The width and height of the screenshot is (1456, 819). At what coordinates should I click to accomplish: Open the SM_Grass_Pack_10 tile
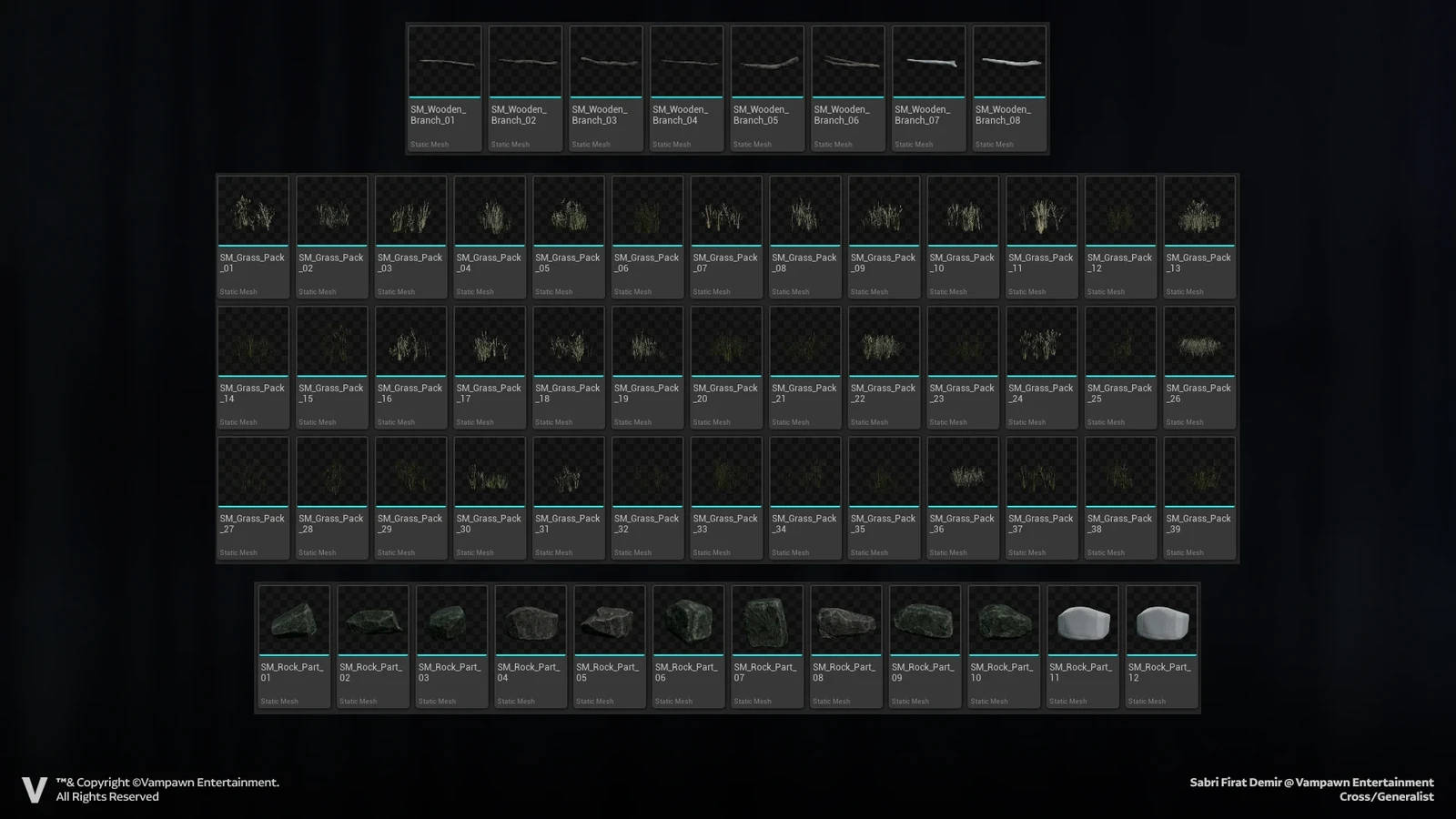[x=963, y=237]
